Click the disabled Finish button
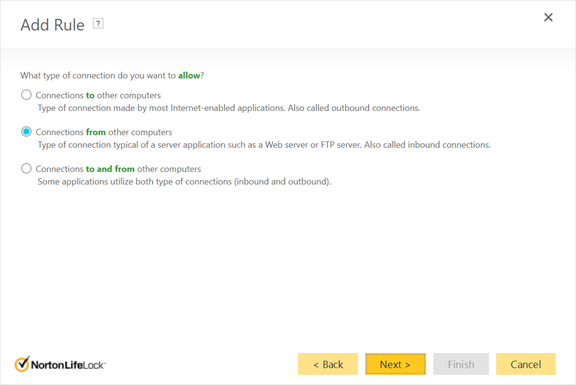This screenshot has width=576, height=385. pyautogui.click(x=461, y=364)
